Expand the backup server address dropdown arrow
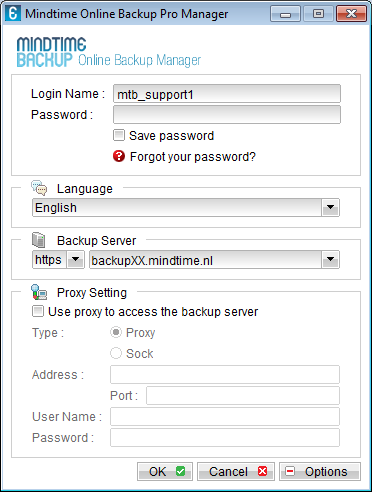The image size is (372, 492). [330, 259]
